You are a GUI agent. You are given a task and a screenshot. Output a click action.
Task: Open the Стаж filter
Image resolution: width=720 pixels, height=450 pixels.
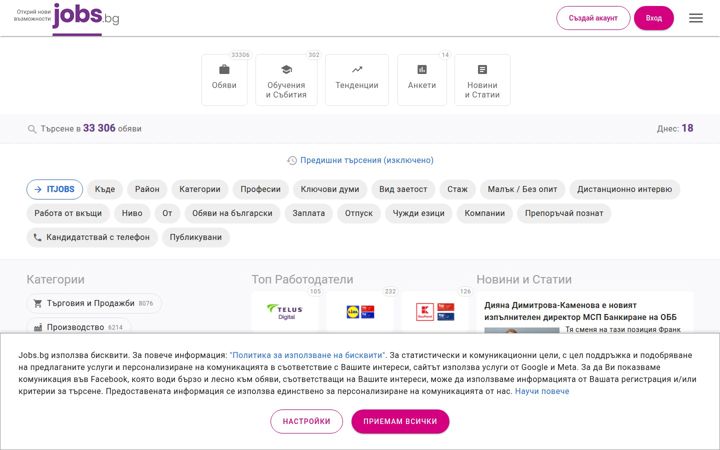coord(457,189)
